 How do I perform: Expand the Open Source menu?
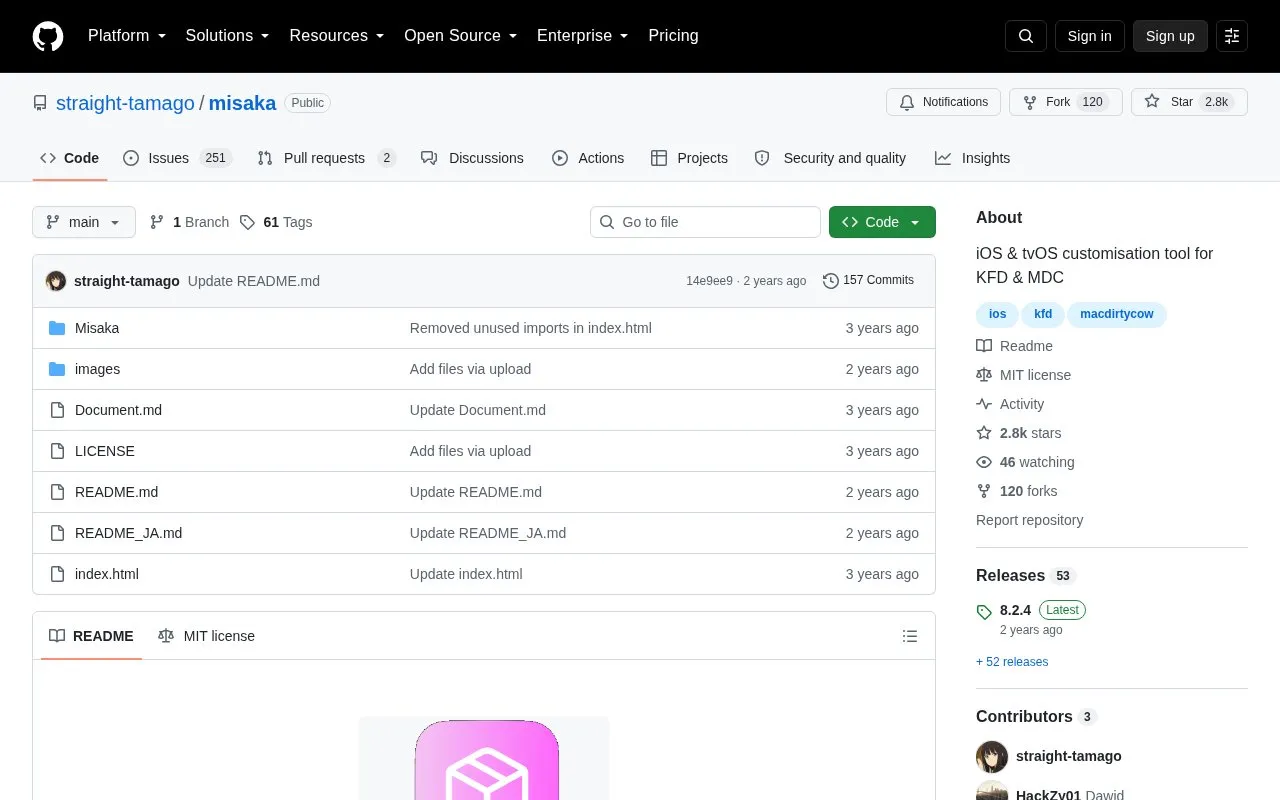pos(461,36)
